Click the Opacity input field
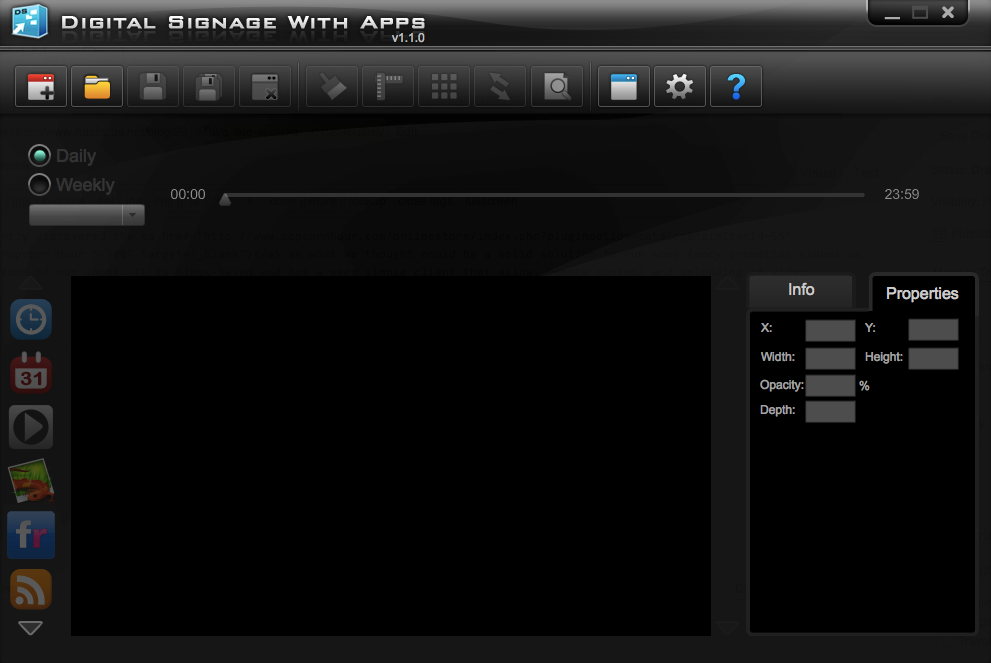Screen dimensions: 991x663 830,386
